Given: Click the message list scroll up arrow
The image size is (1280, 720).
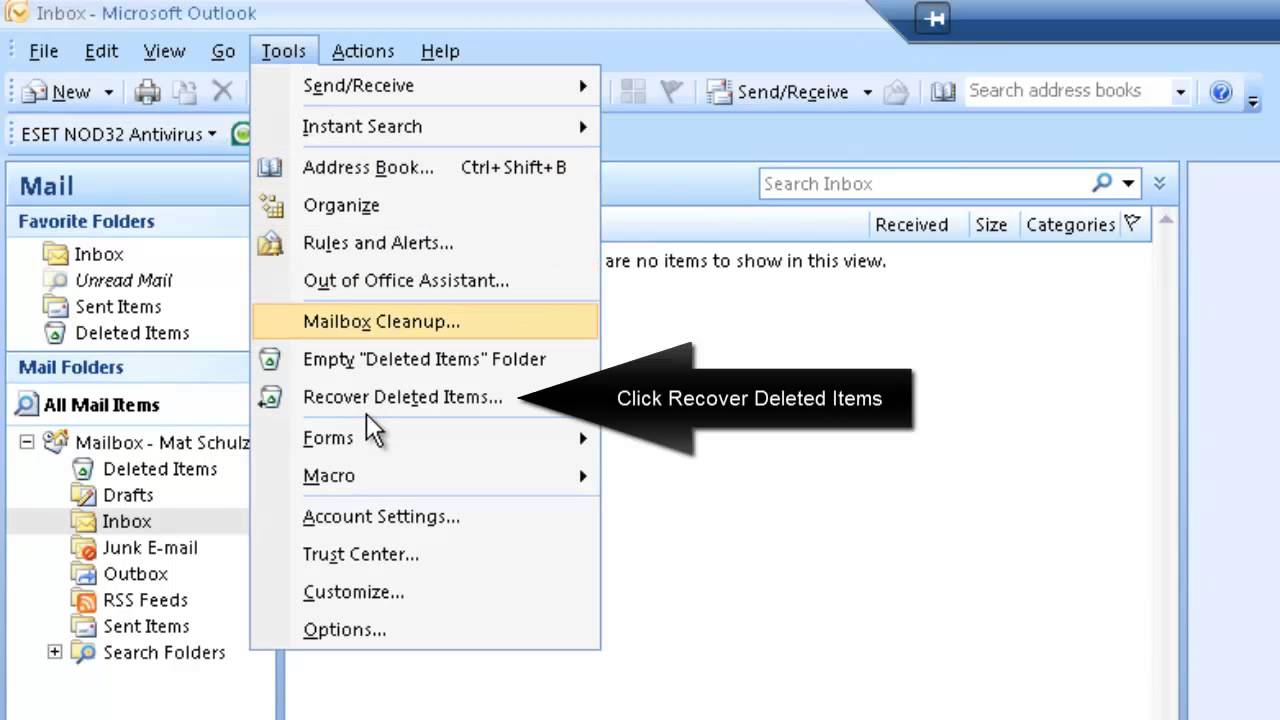Looking at the screenshot, I should tap(1164, 221).
